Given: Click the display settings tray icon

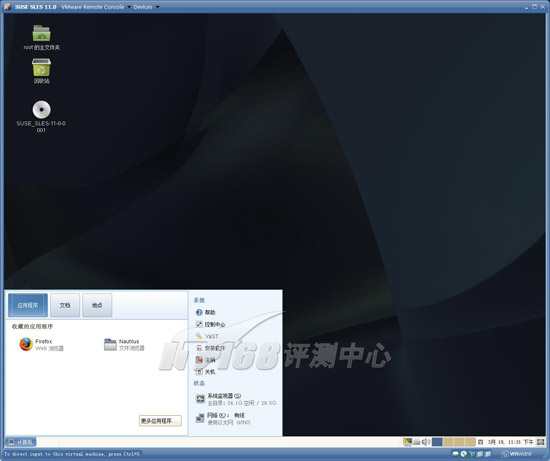Looking at the screenshot, I should (407, 442).
